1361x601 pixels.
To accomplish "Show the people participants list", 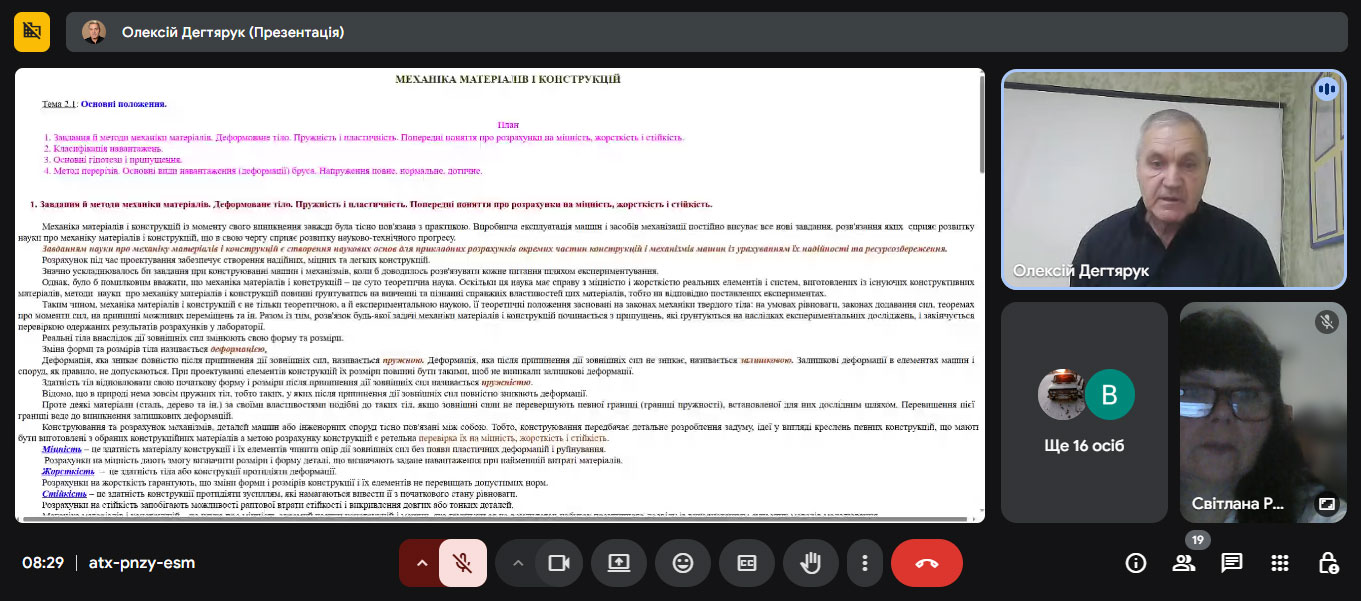I will [1183, 563].
